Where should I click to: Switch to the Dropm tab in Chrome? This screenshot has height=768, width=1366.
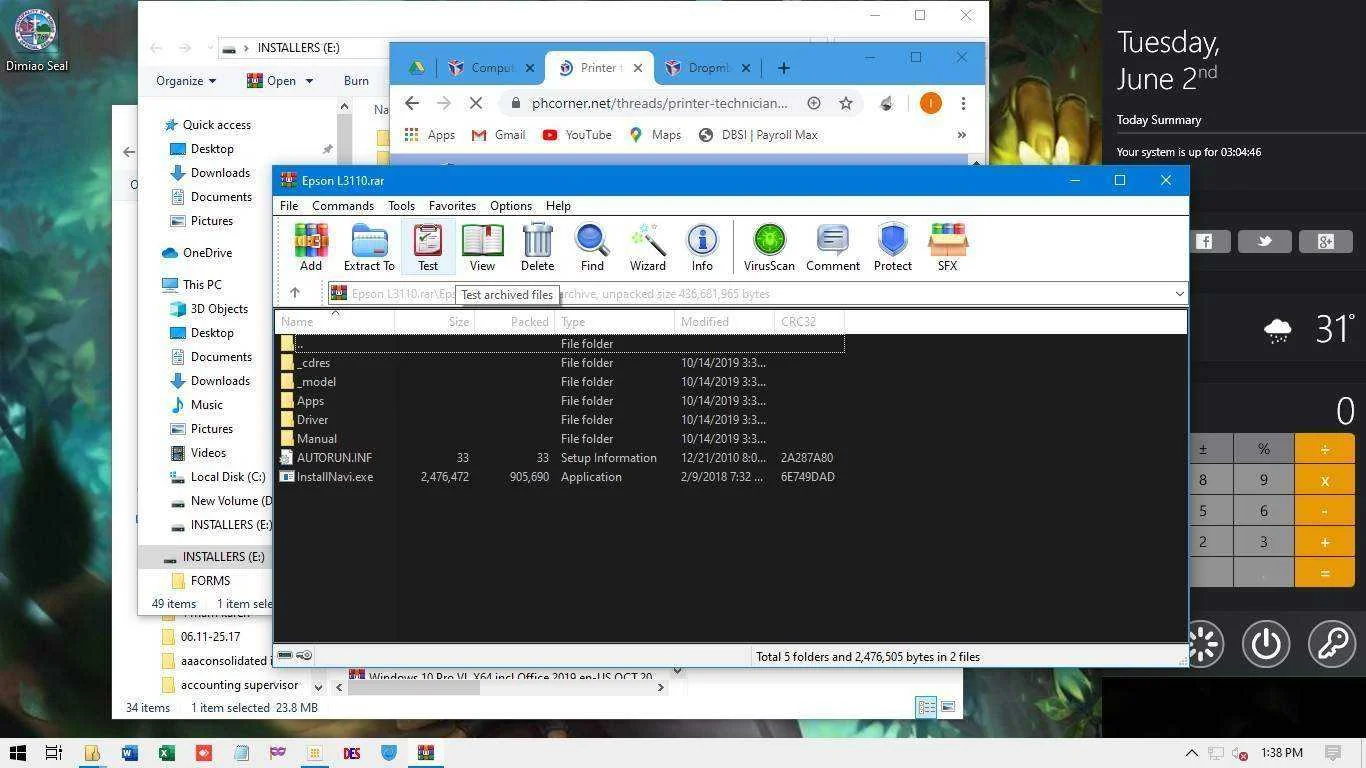tap(707, 68)
